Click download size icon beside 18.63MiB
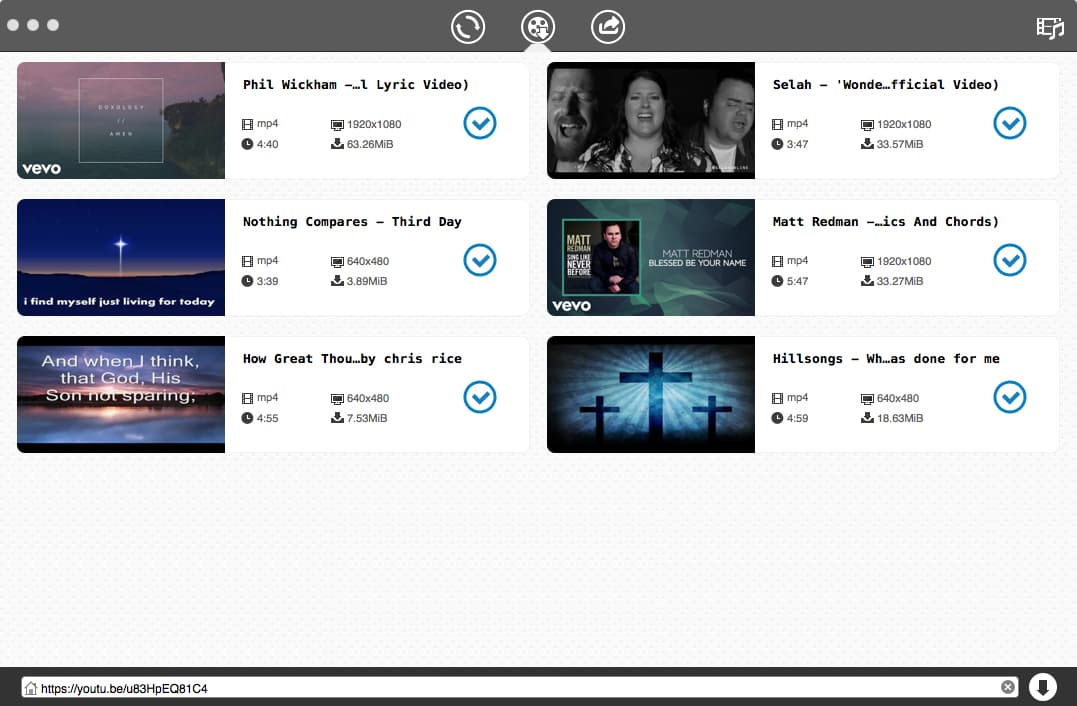This screenshot has height=706, width=1077. click(x=868, y=417)
